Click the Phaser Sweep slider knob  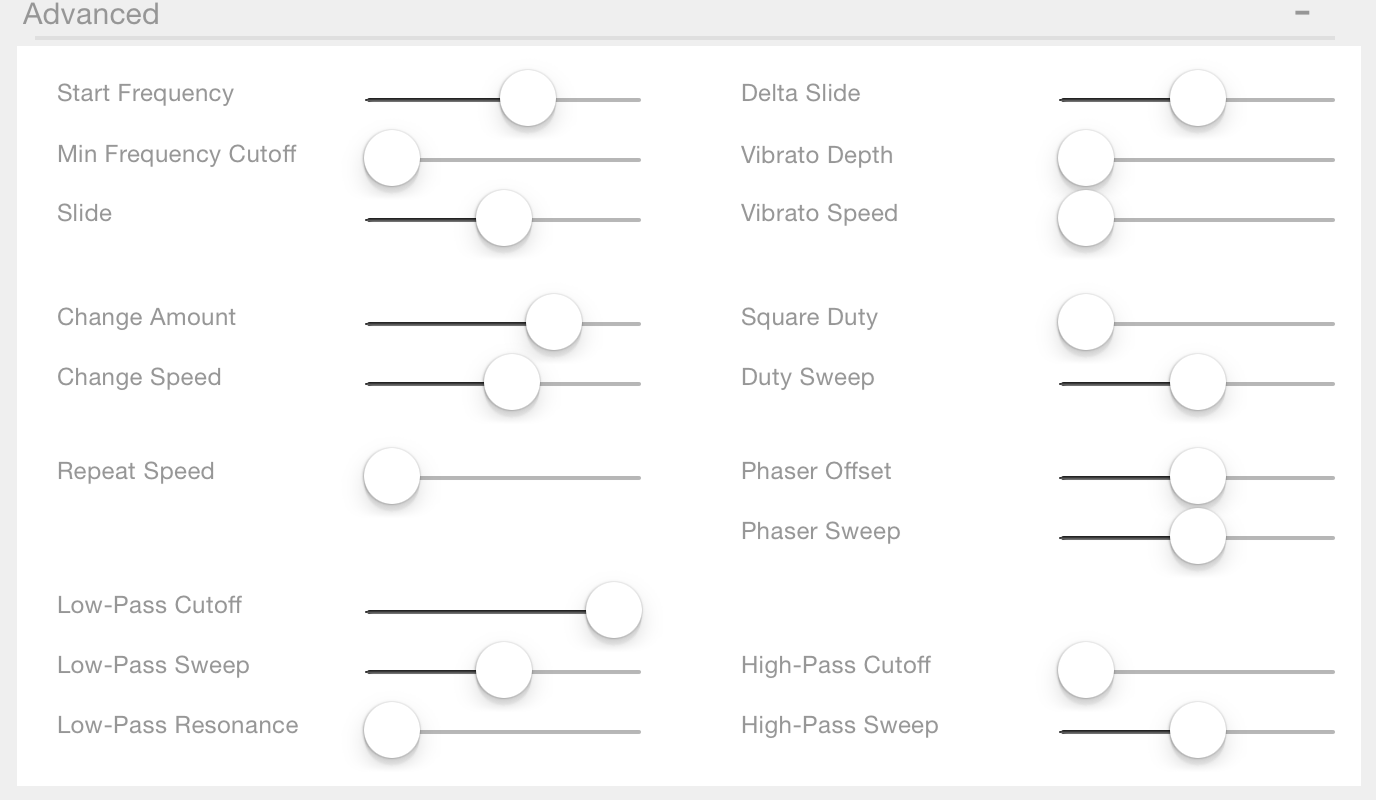tap(1198, 536)
